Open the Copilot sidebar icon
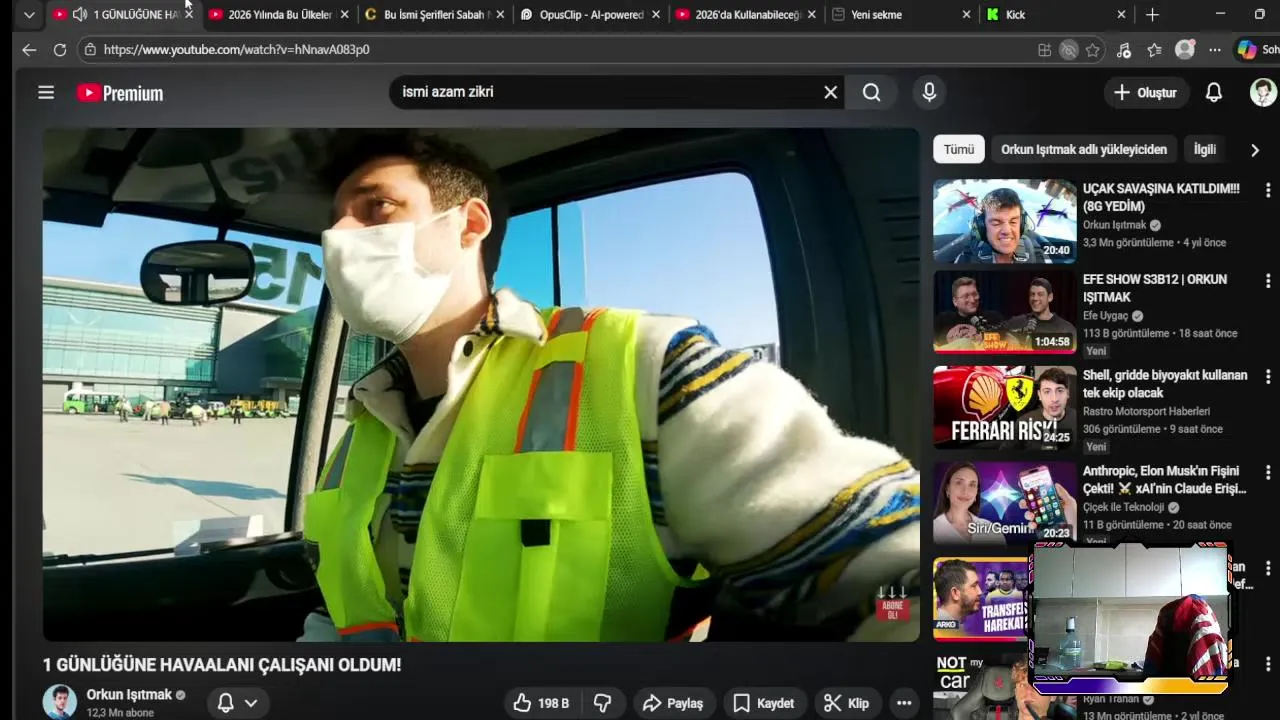 coord(1247,50)
